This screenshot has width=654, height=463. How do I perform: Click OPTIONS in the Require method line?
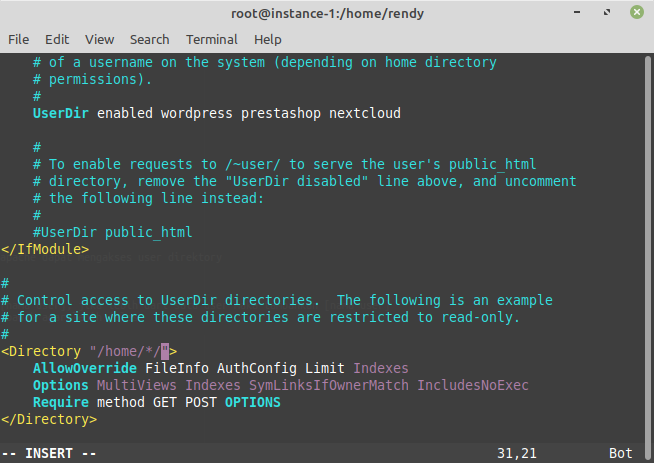[x=253, y=403]
